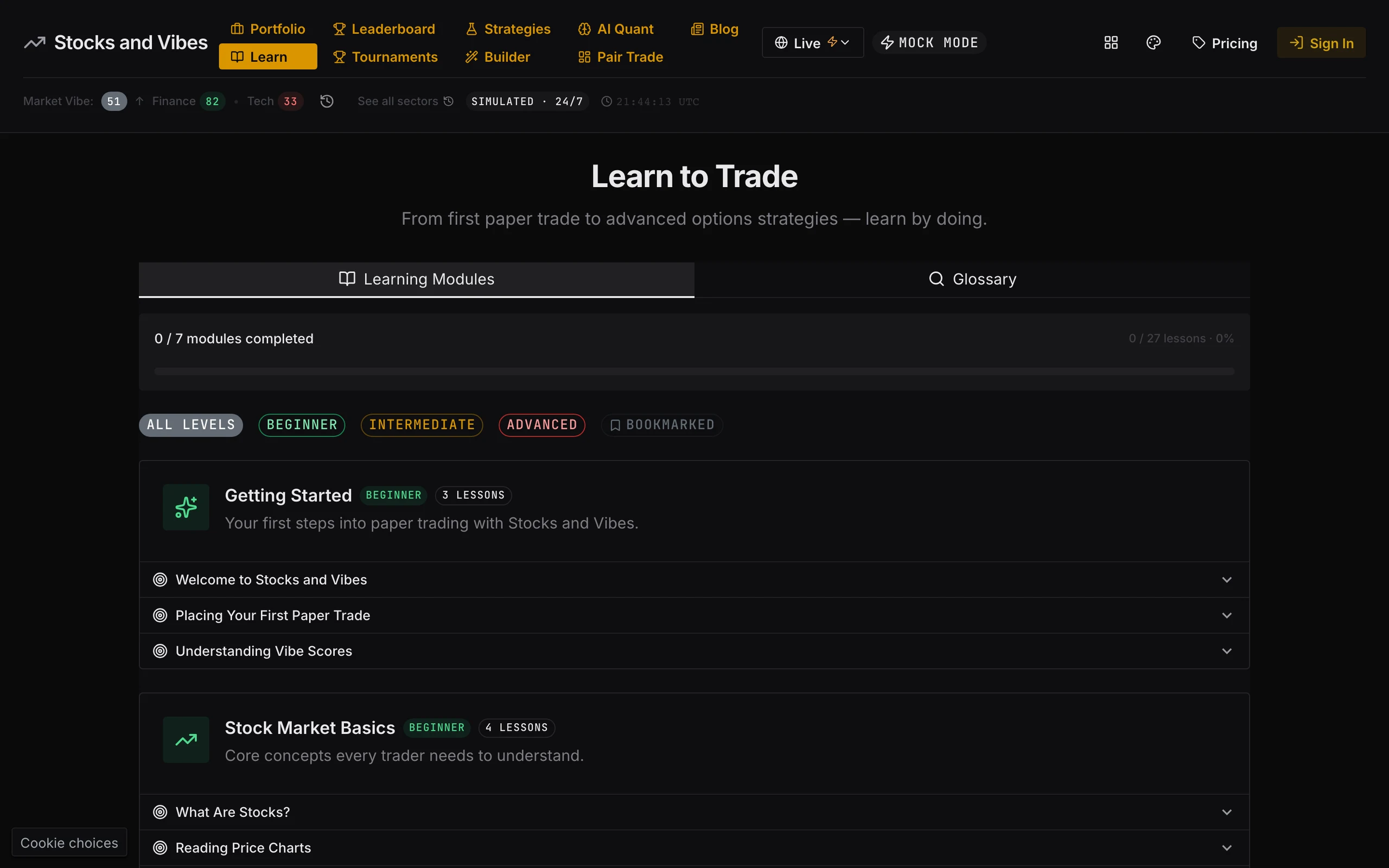Expand Welcome to Stocks and Vibes lesson

coord(694,579)
